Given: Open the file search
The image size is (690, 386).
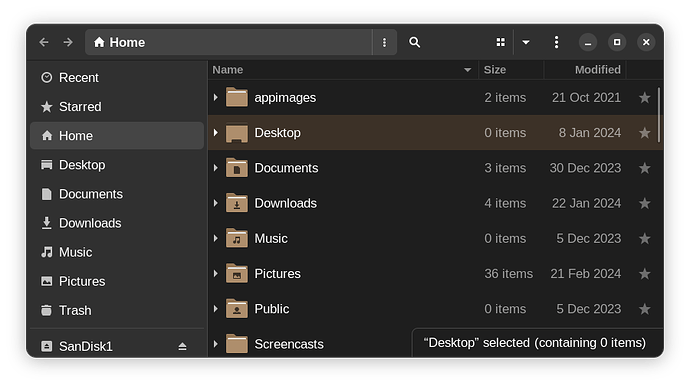Looking at the screenshot, I should pos(415,42).
